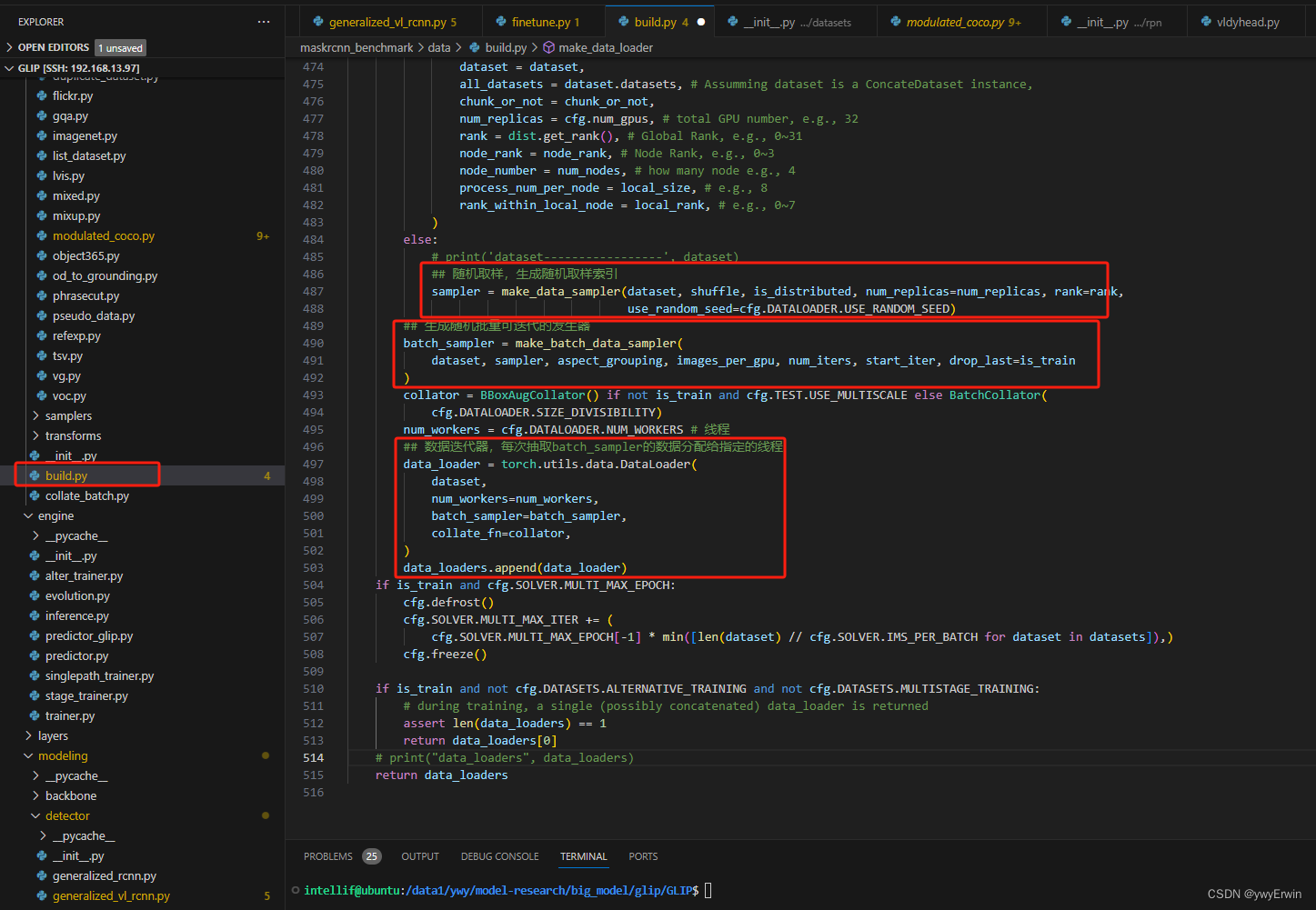The width and height of the screenshot is (1316, 910).
Task: Open inference.py file
Action: 142,615
